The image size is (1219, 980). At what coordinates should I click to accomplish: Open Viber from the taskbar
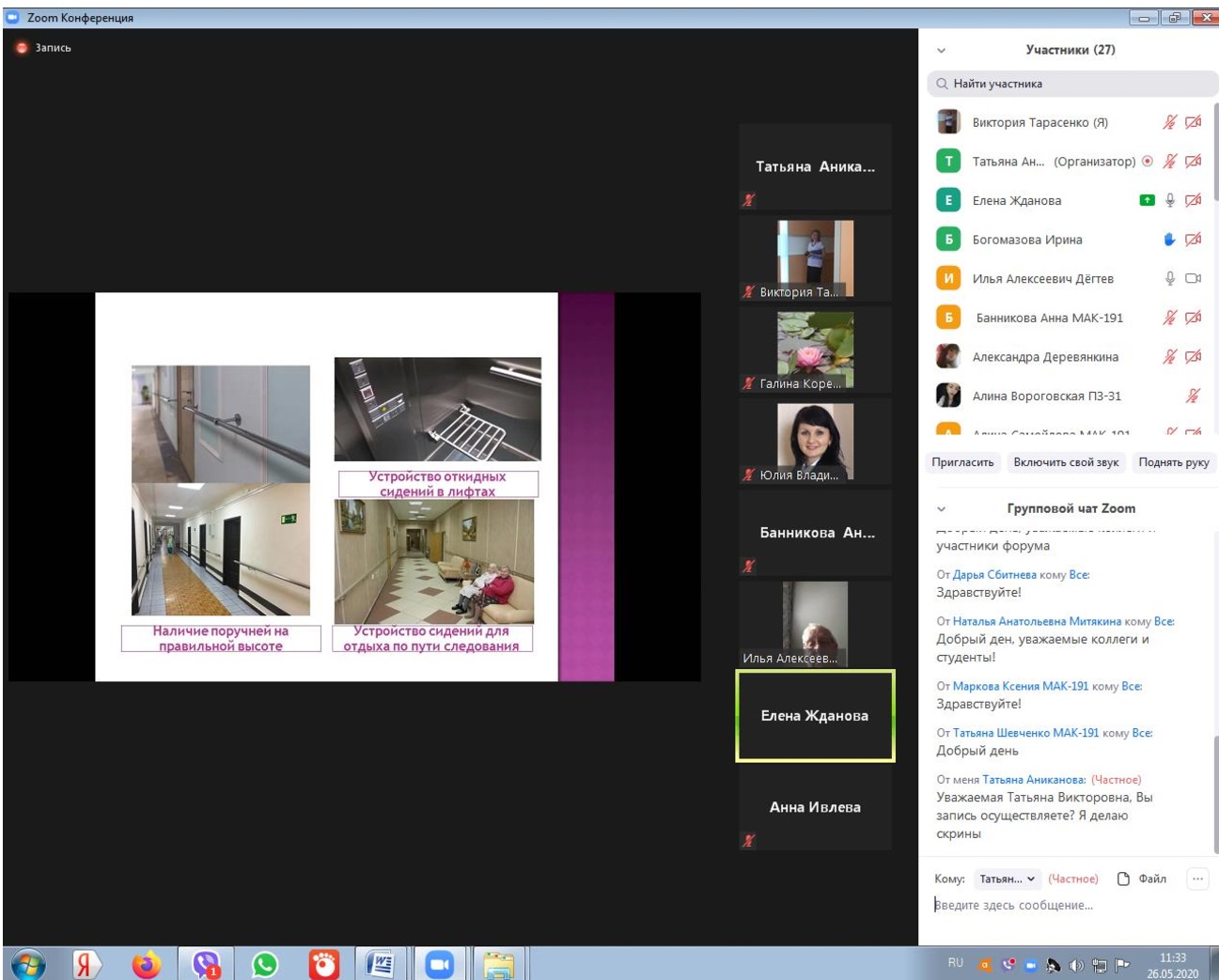pos(206,964)
